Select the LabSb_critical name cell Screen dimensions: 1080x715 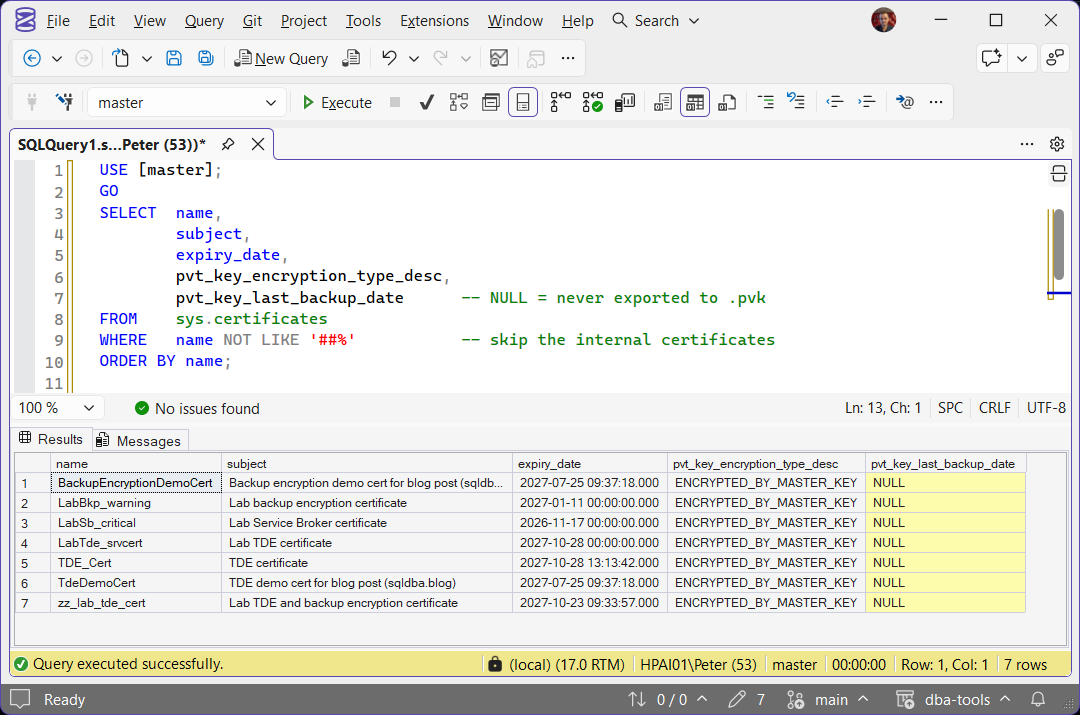pos(136,523)
